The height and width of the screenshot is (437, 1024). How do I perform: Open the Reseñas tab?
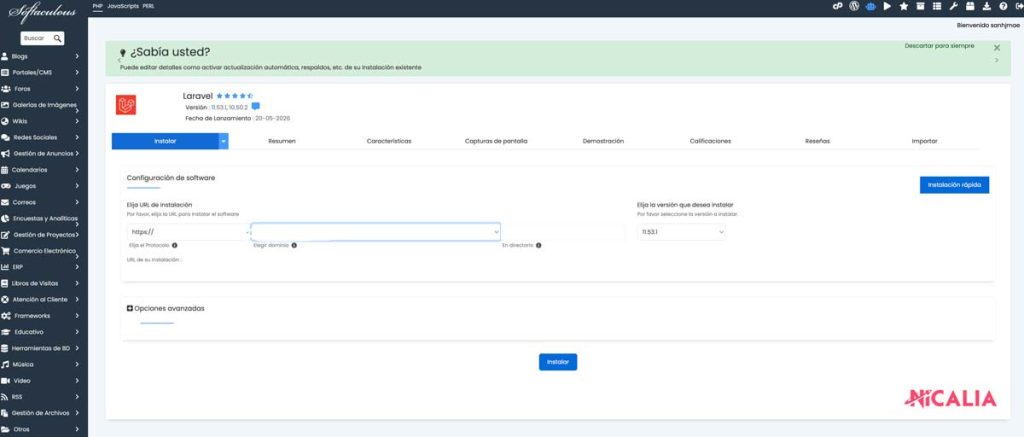(818, 141)
